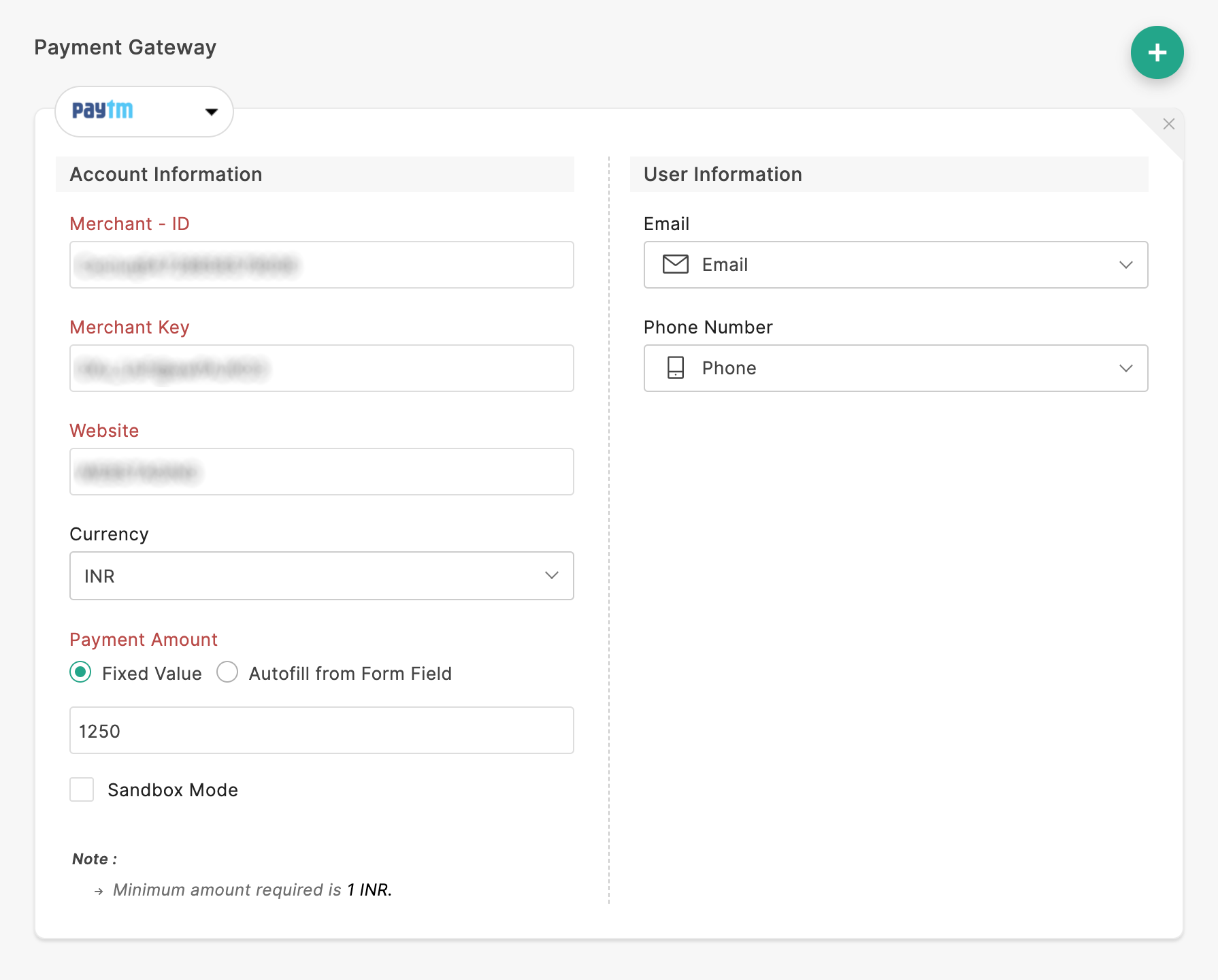Image resolution: width=1218 pixels, height=980 pixels.
Task: Click the 'Payment Gateway' title
Action: 125,47
